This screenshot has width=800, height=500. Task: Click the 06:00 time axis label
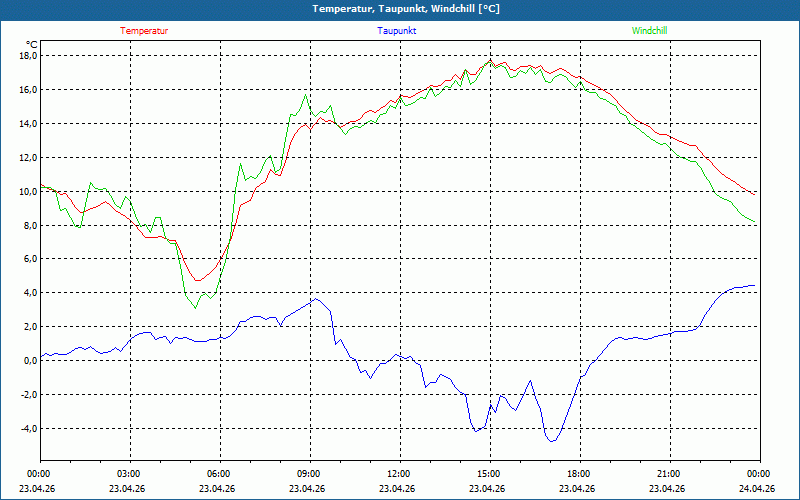pyautogui.click(x=220, y=474)
